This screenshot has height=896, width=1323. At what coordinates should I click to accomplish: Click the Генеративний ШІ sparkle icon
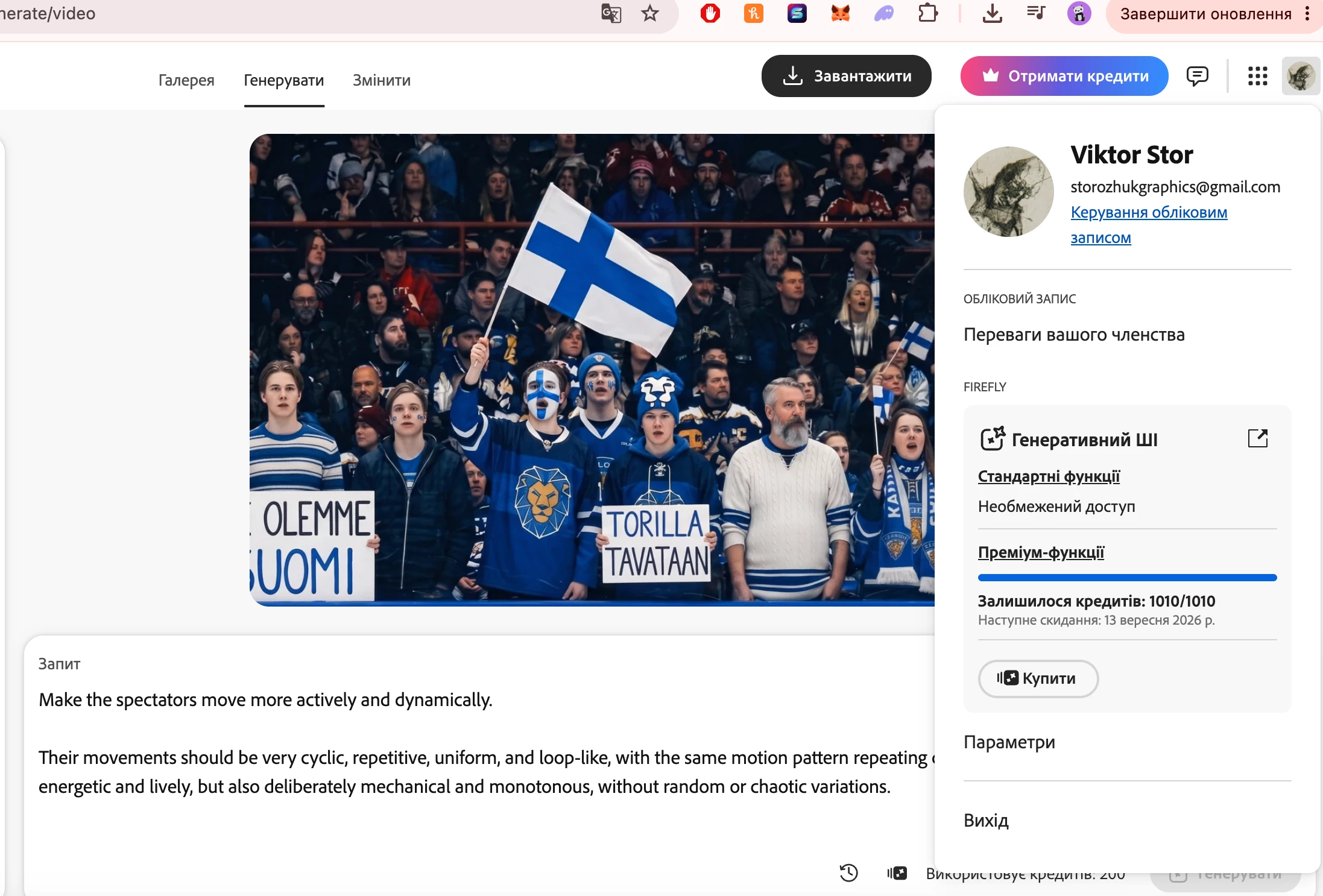pos(992,438)
